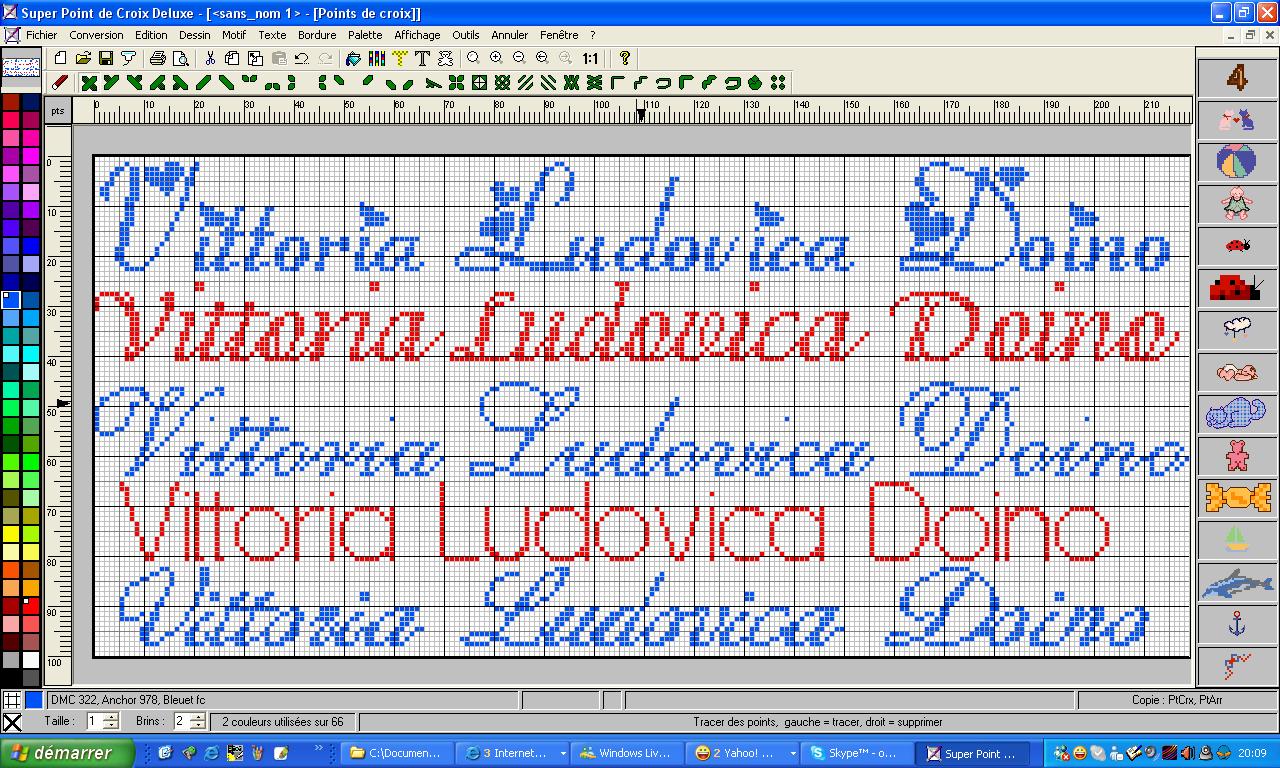Click the Undo arrow icon
The height and width of the screenshot is (768, 1280).
(x=300, y=58)
